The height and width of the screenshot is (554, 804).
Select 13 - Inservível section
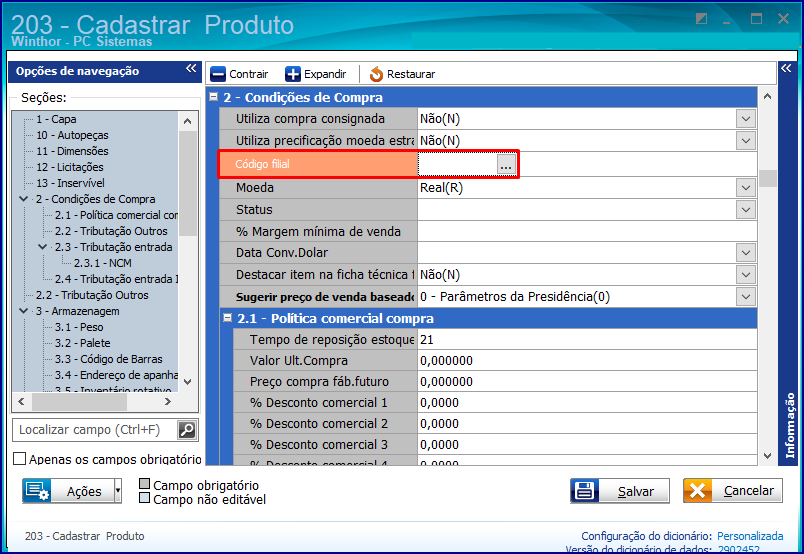[70, 183]
